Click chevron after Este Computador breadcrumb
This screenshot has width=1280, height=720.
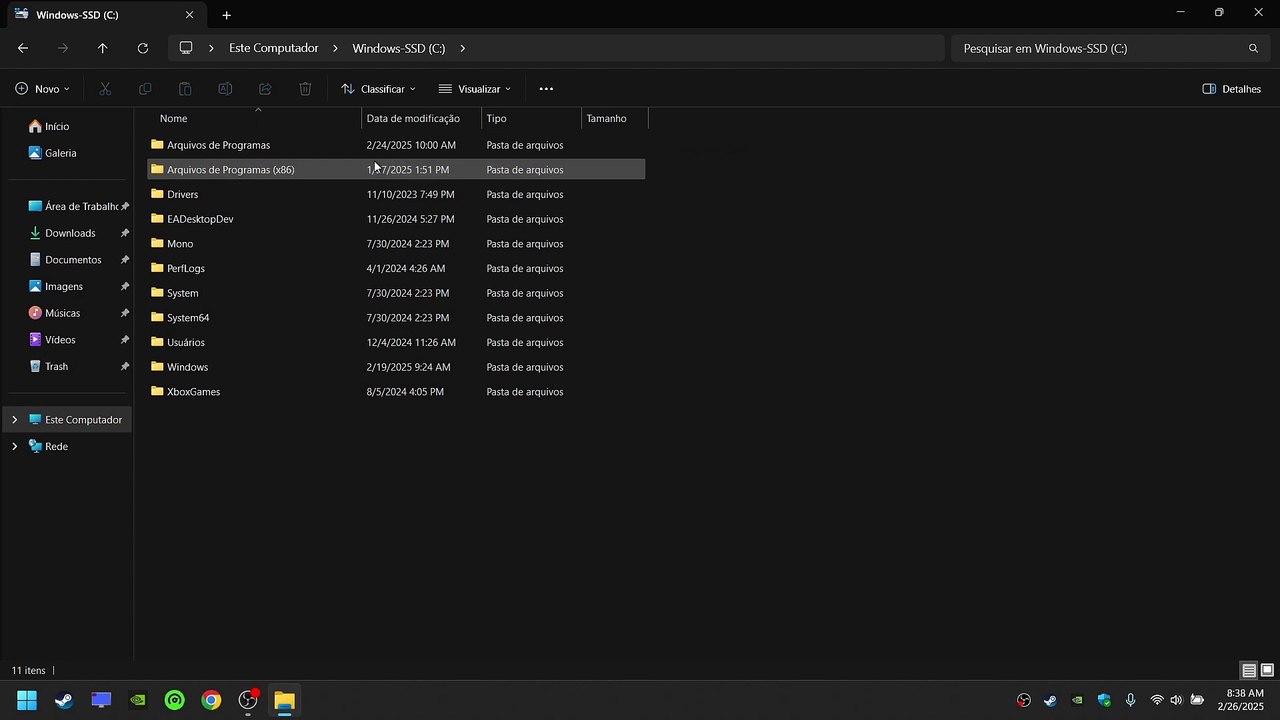point(336,48)
